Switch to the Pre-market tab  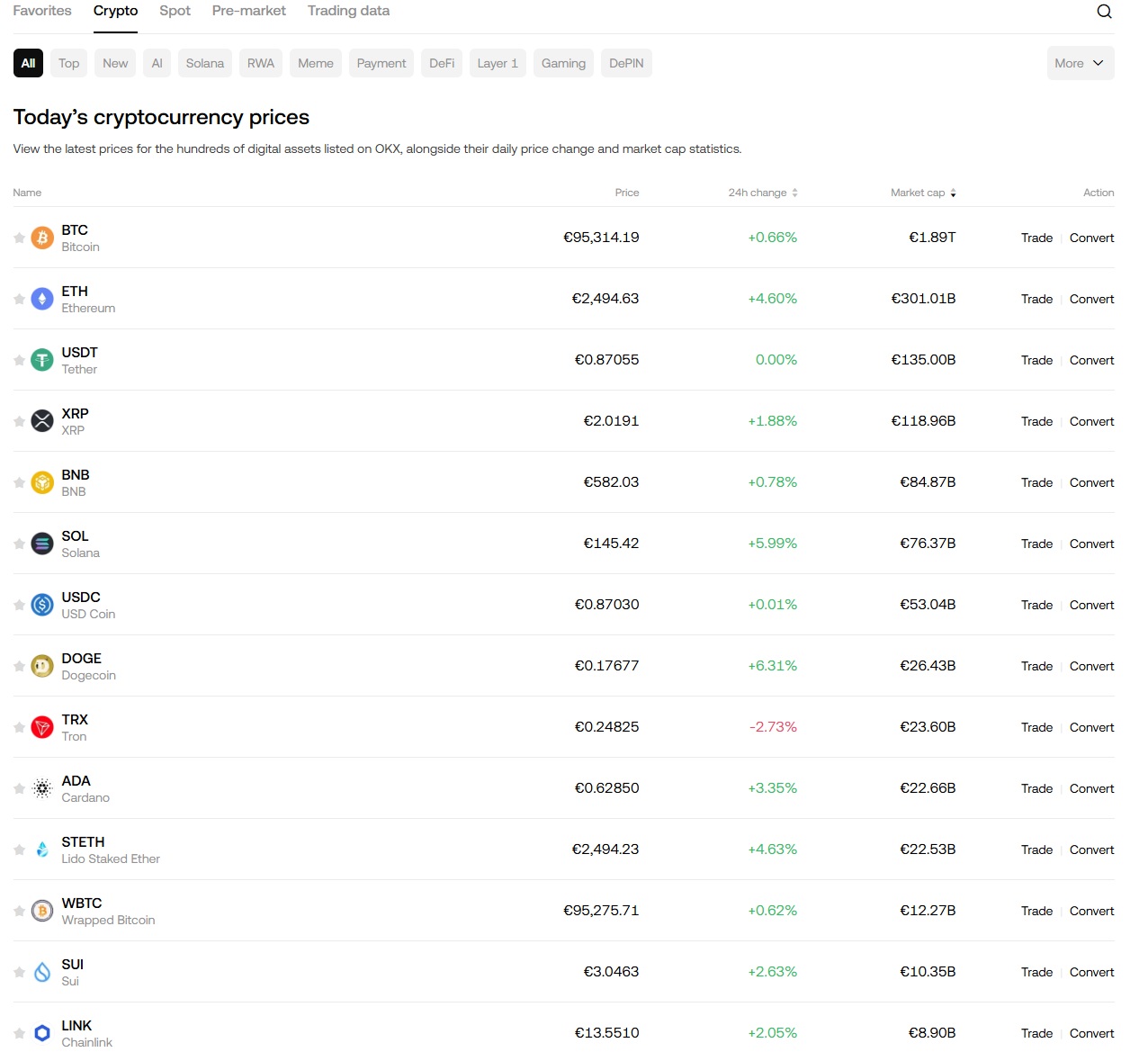(248, 11)
